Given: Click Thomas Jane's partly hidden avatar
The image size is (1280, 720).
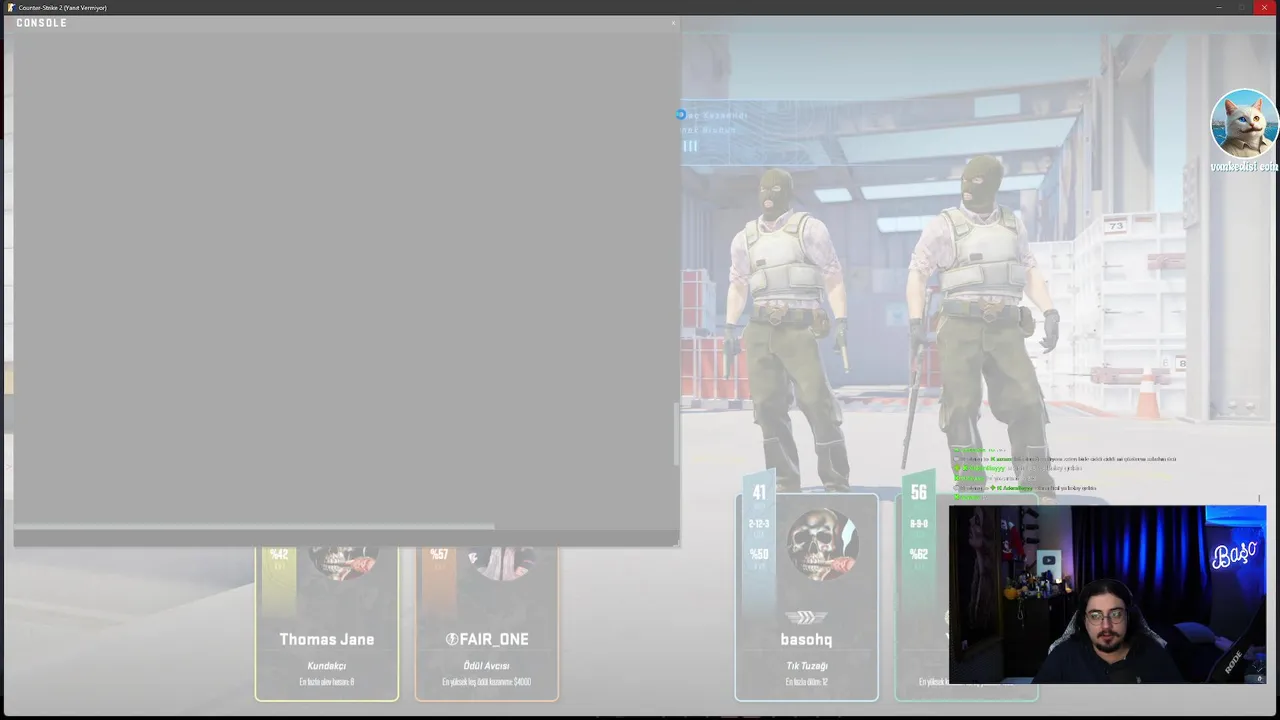Looking at the screenshot, I should [343, 563].
